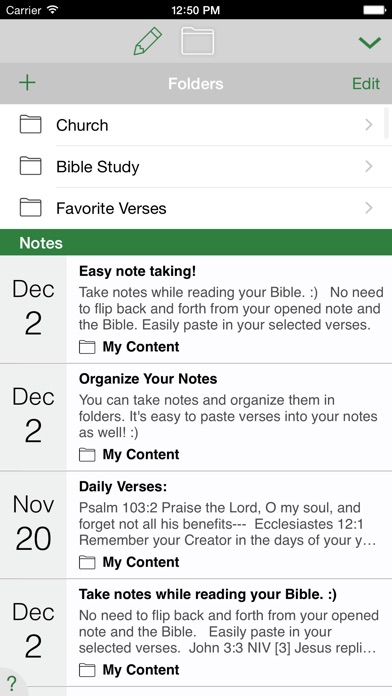Collapse panel with green checkmark chevron

370,42
